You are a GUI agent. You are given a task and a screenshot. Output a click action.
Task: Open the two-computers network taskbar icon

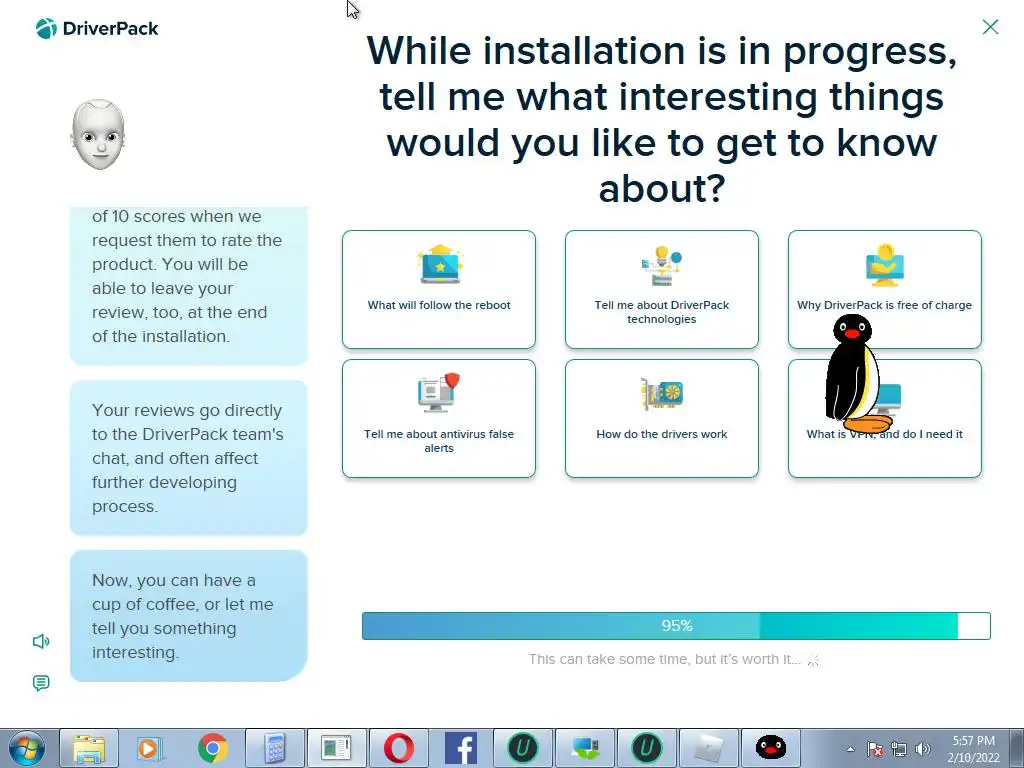pyautogui.click(x=584, y=748)
